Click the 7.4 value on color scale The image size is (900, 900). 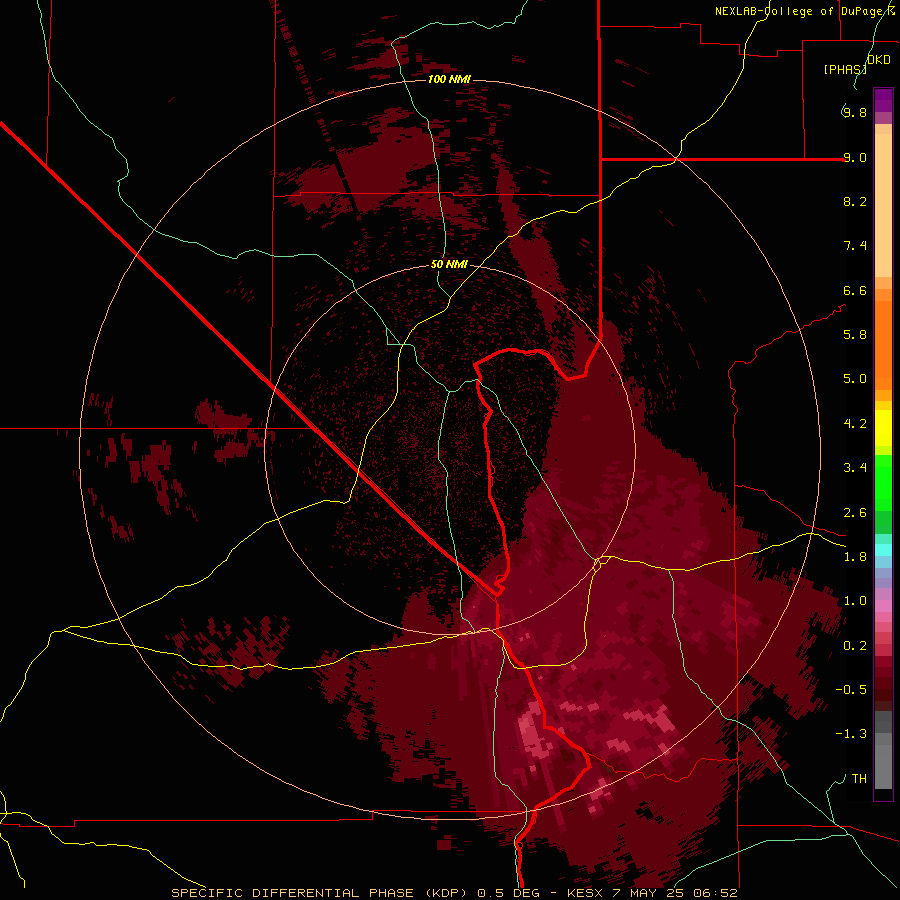855,246
